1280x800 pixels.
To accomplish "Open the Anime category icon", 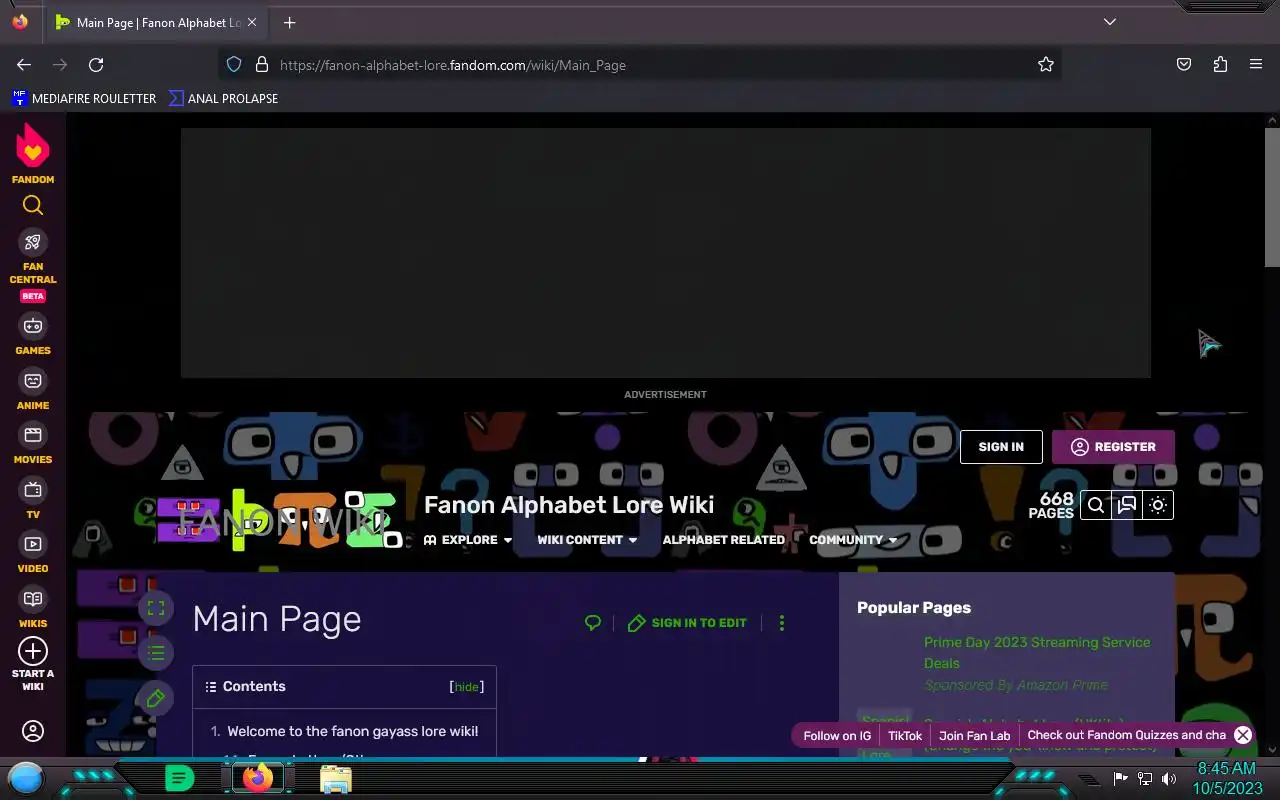I will point(33,381).
